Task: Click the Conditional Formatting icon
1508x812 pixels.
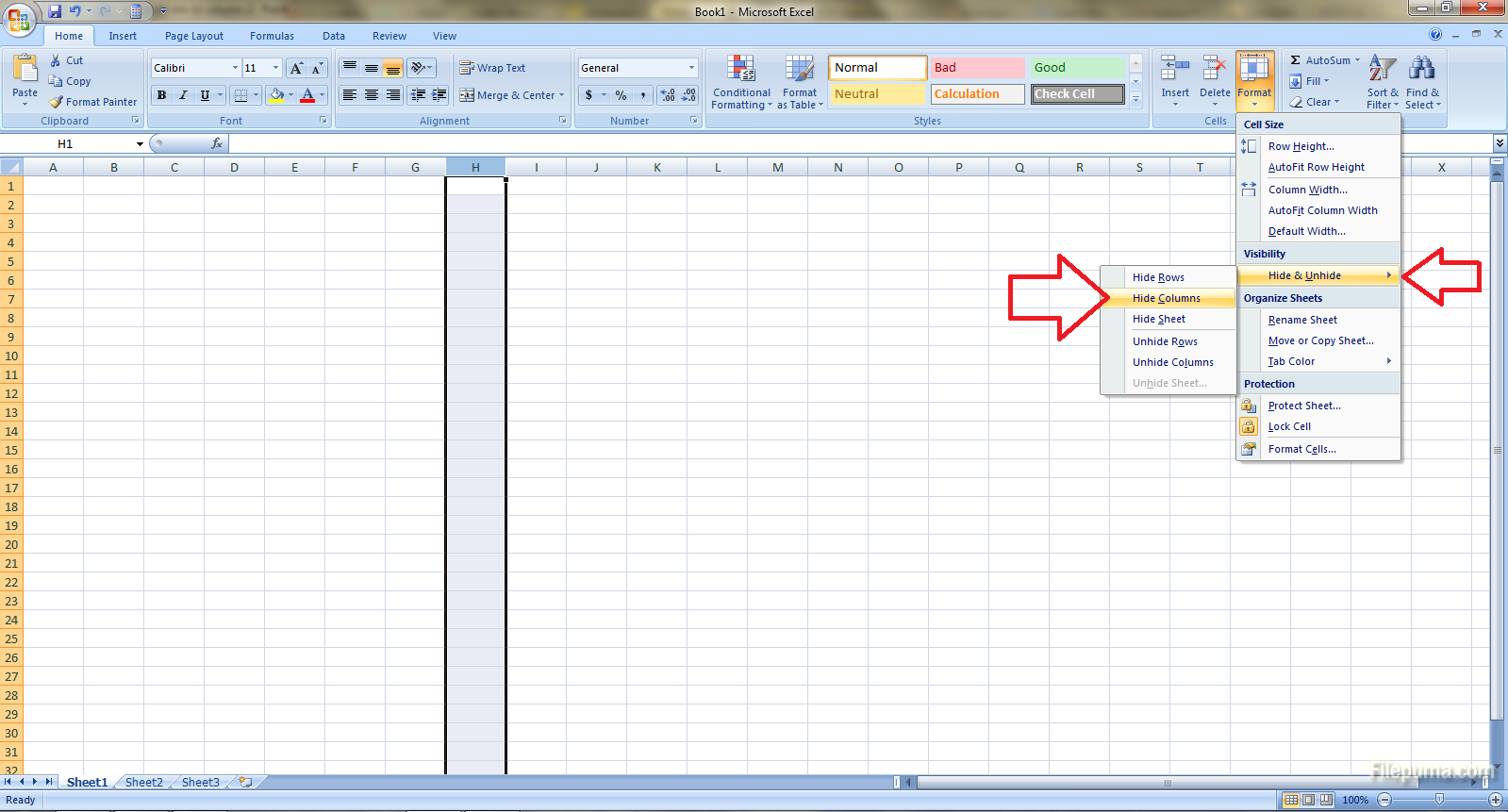Action: (741, 70)
